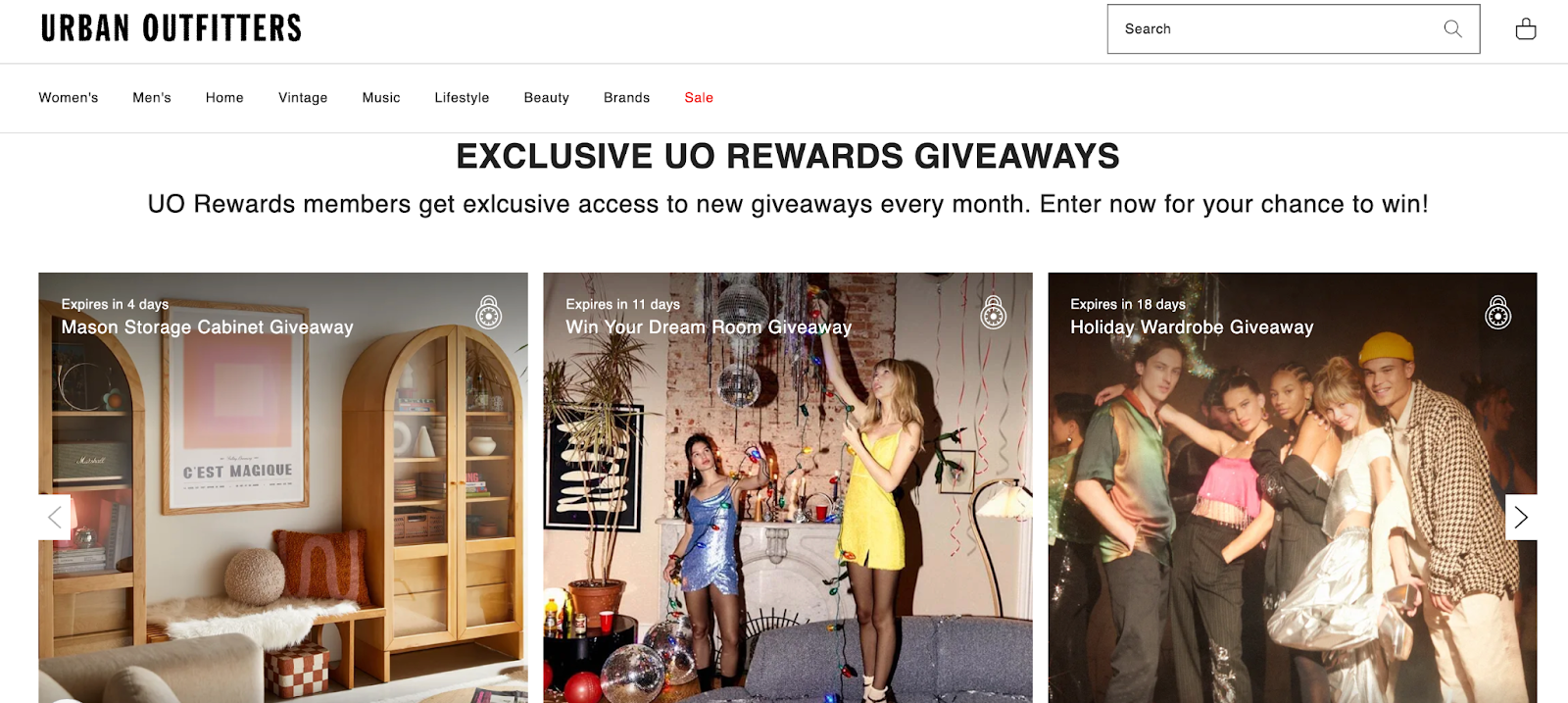The width and height of the screenshot is (1568, 703).
Task: Open the Mason Storage Cabinet Giveaway image
Action: click(x=283, y=487)
